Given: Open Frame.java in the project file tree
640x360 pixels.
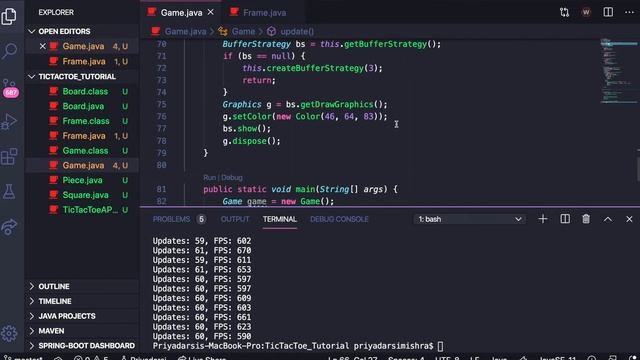Looking at the screenshot, I should coord(82,136).
